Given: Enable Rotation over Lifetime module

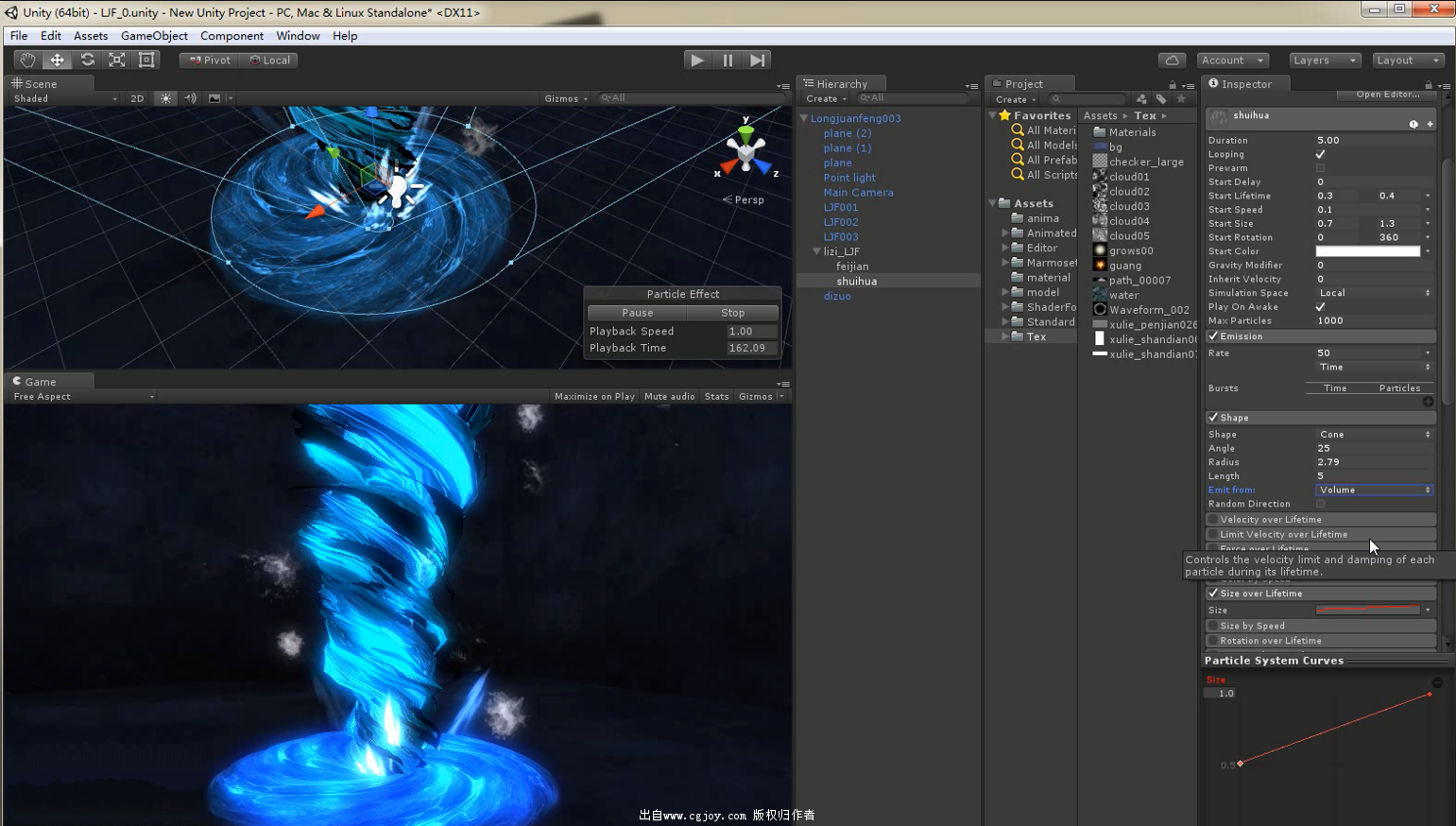Looking at the screenshot, I should coord(1213,641).
